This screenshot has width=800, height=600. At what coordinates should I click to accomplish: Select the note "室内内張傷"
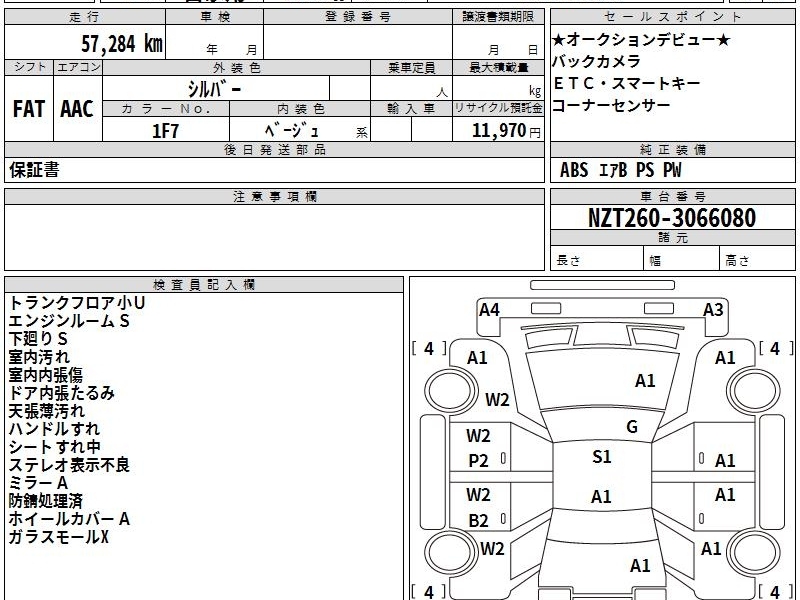coord(45,375)
